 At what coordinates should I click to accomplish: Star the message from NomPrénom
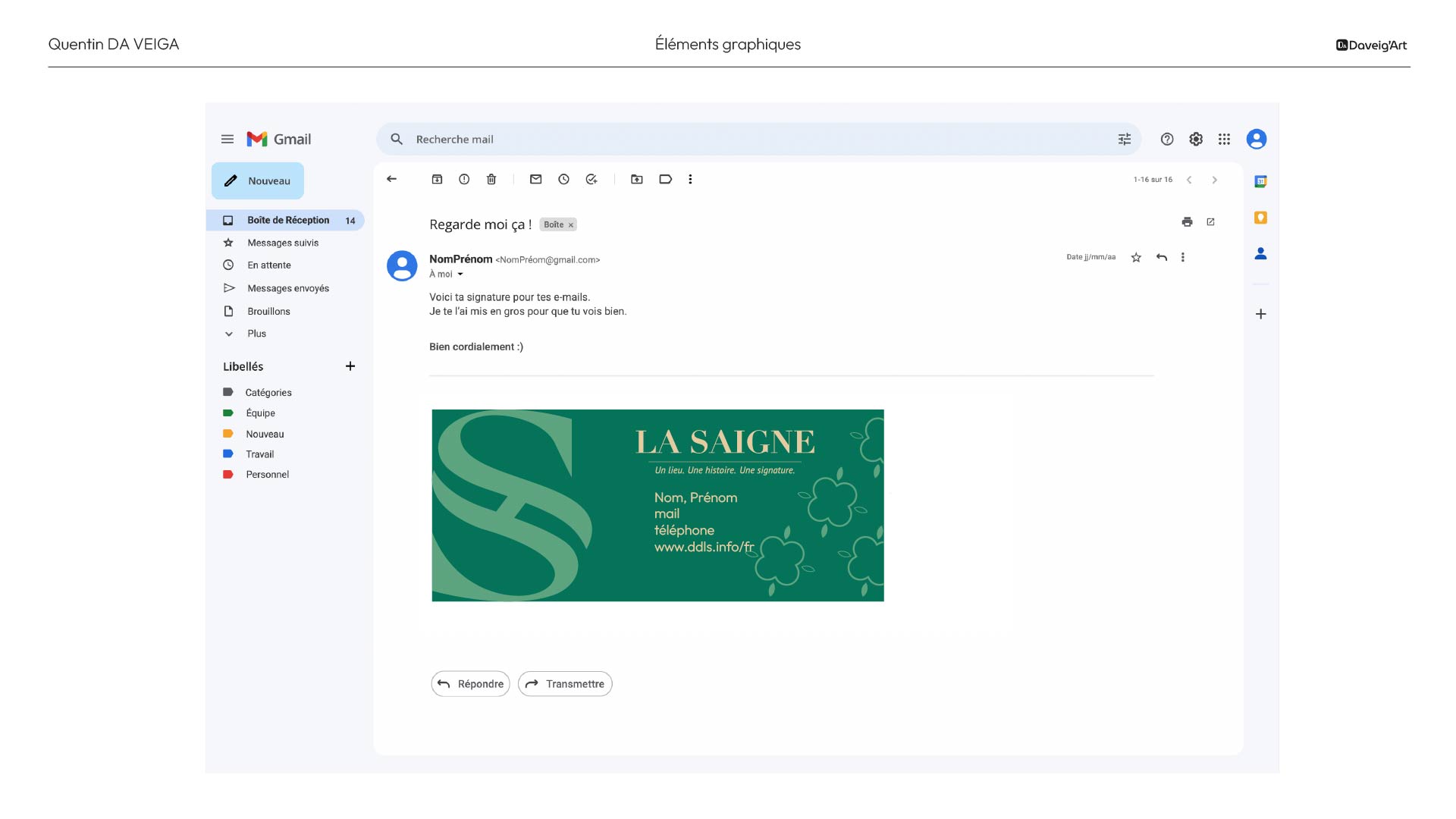point(1136,257)
